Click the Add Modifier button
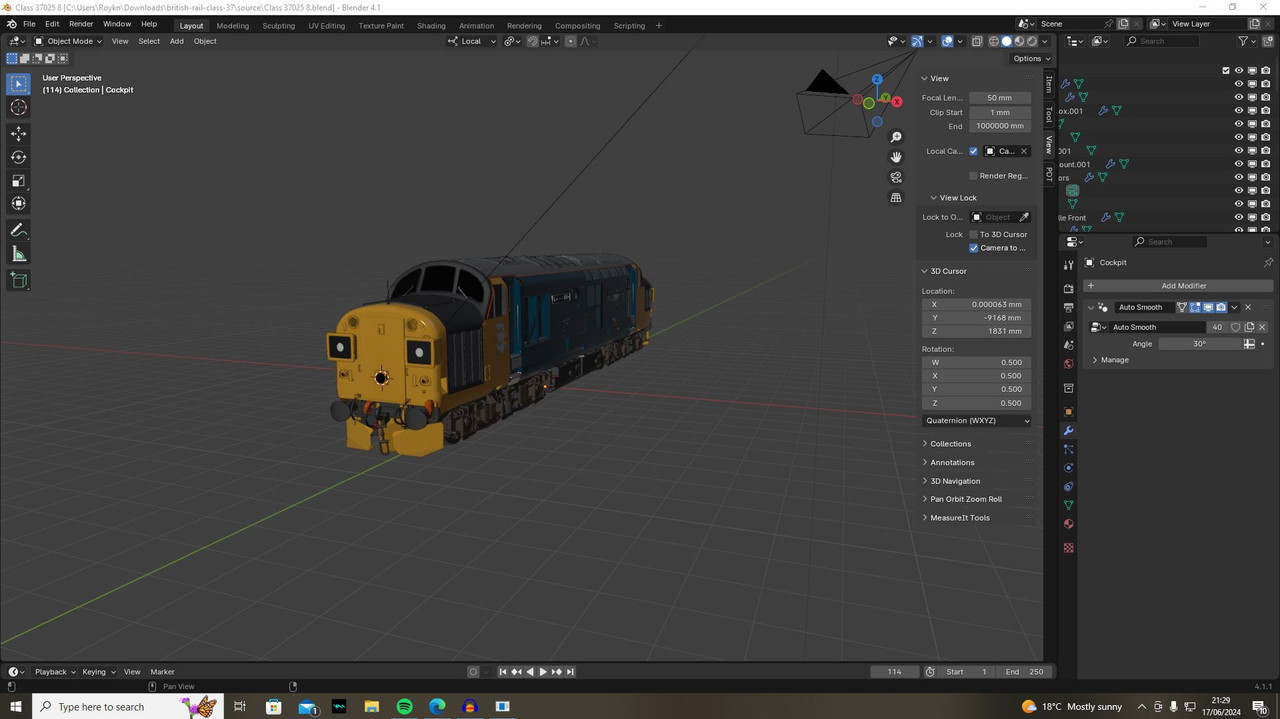This screenshot has width=1280, height=719. point(1178,286)
